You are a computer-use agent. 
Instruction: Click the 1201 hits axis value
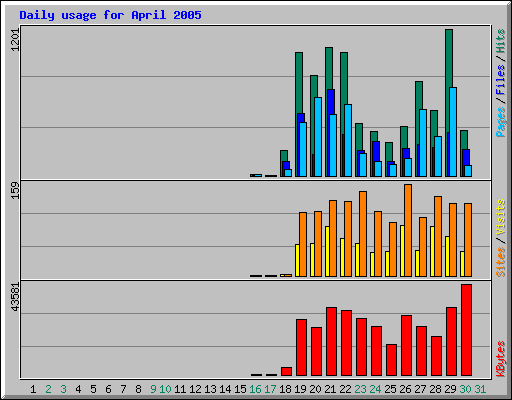pos(15,39)
